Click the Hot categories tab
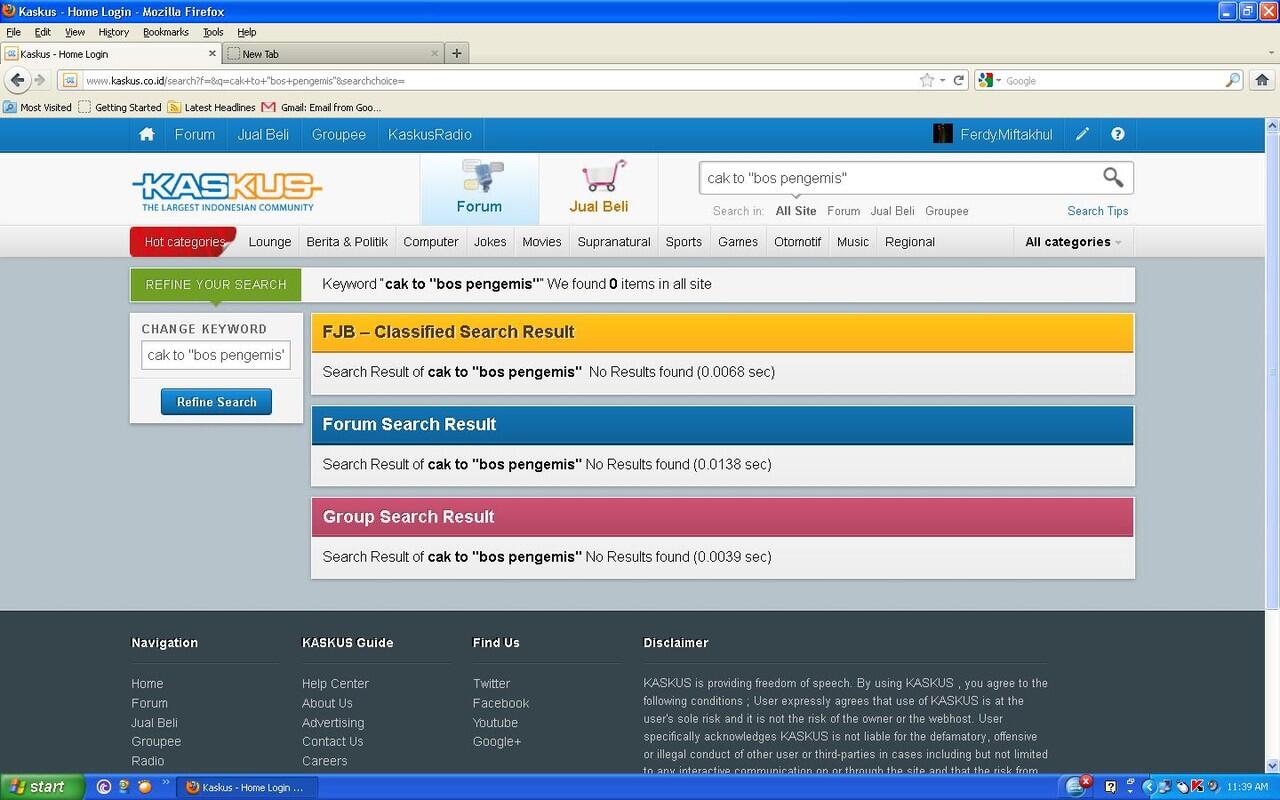Image resolution: width=1280 pixels, height=800 pixels. [x=183, y=242]
